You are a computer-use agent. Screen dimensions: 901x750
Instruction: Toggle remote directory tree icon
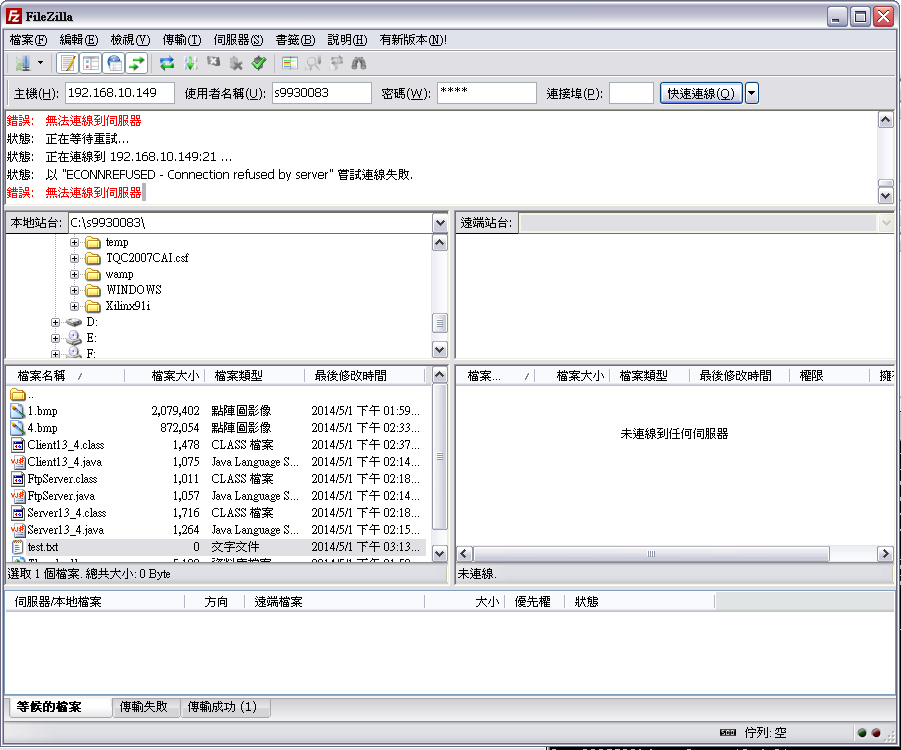(x=114, y=63)
